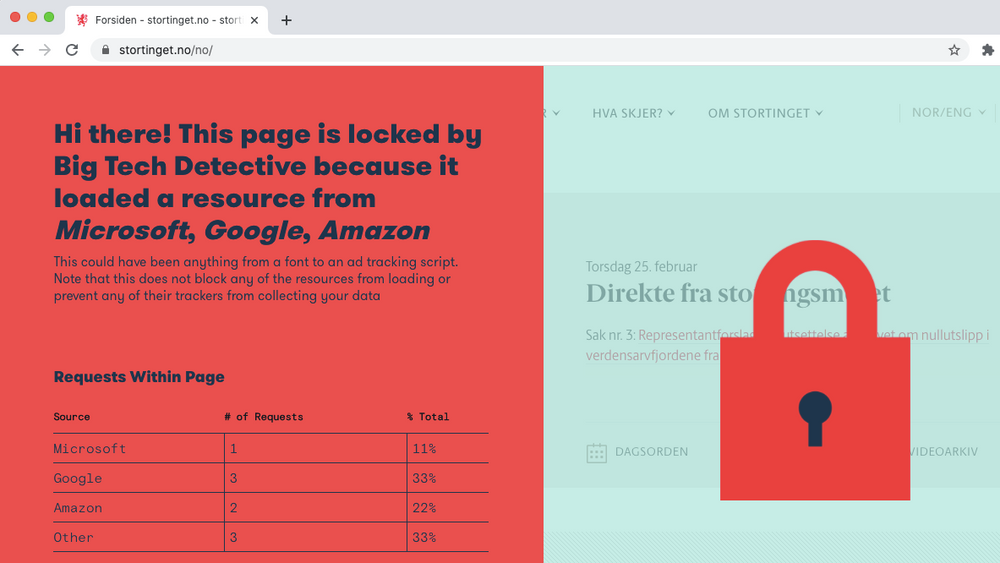Viewport: 1000px width, 563px height.
Task: Select the Google source cell
Action: [138, 478]
